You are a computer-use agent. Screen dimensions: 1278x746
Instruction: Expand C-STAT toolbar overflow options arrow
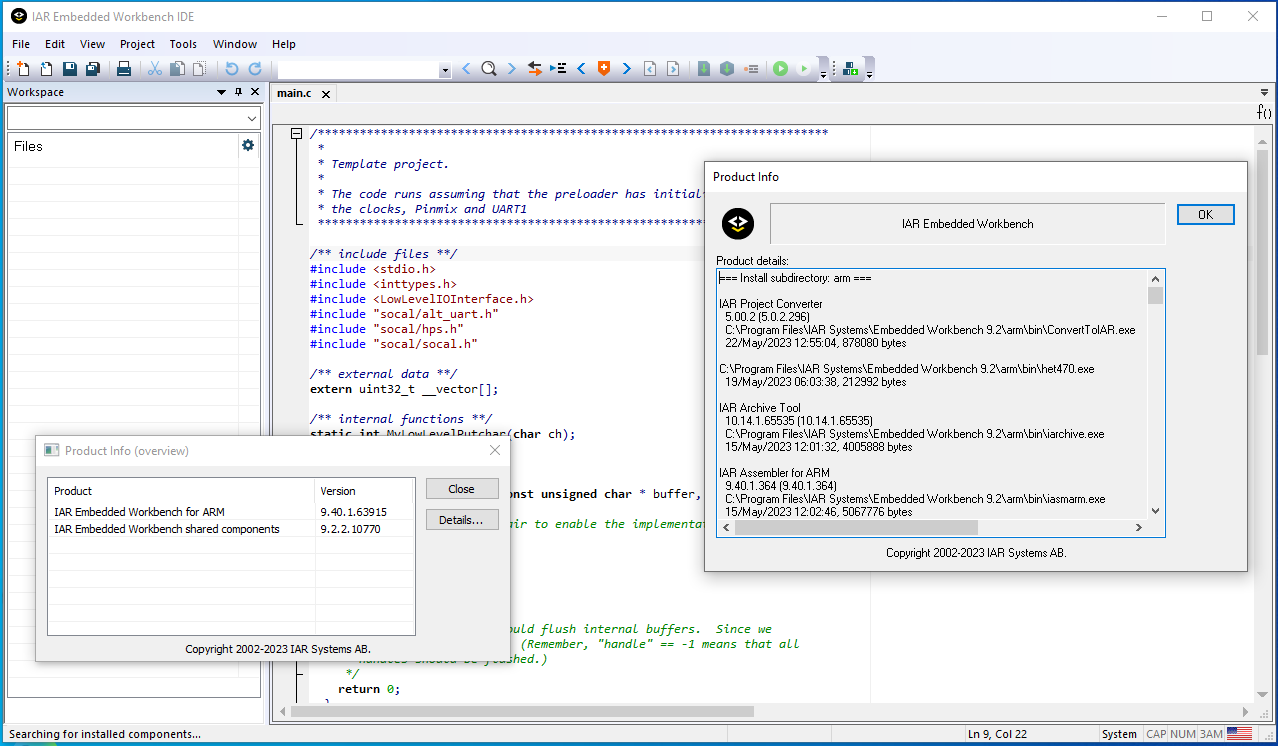pyautogui.click(x=869, y=73)
